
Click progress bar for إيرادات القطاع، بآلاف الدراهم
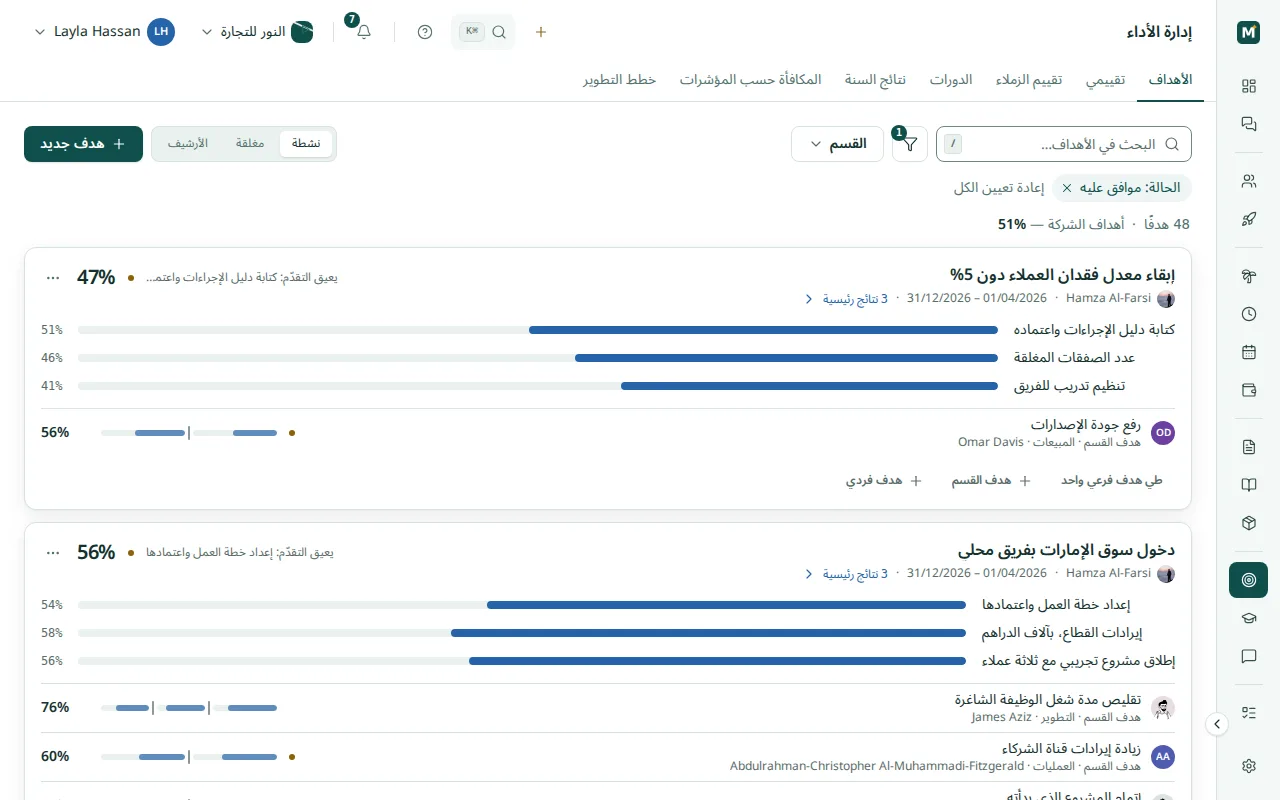pyautogui.click(x=522, y=633)
